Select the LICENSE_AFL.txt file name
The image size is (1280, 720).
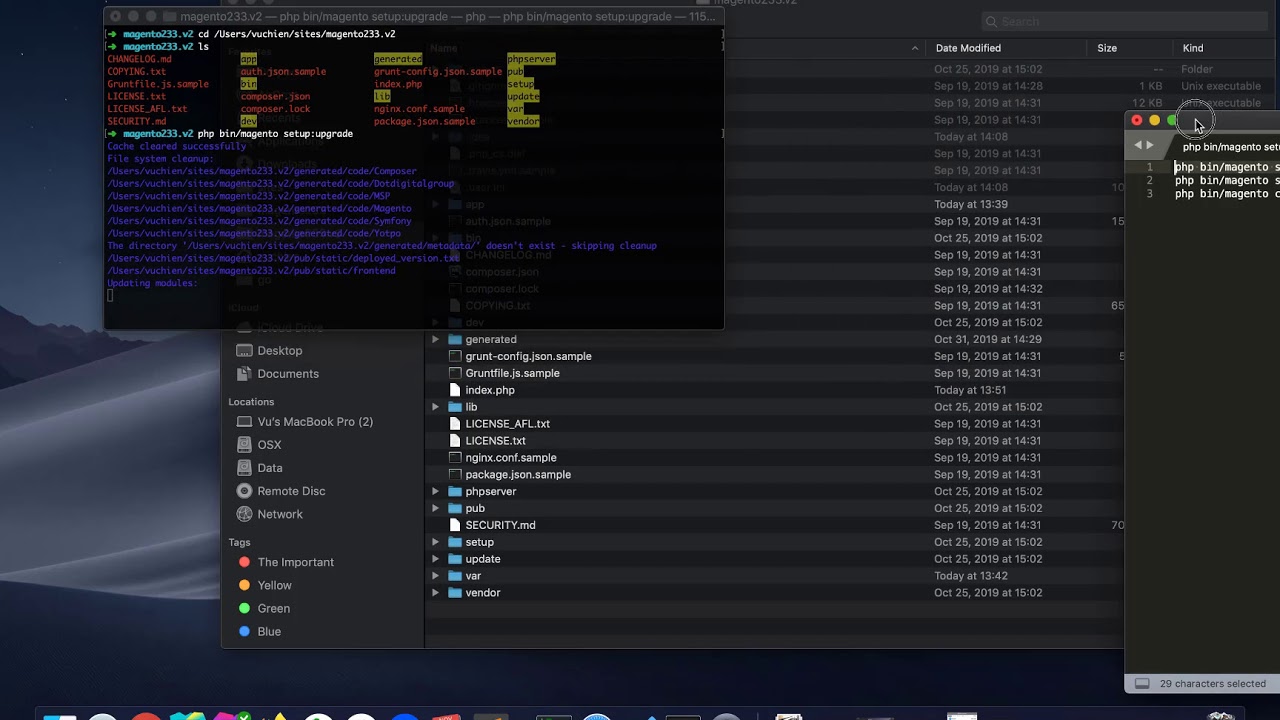pos(507,424)
